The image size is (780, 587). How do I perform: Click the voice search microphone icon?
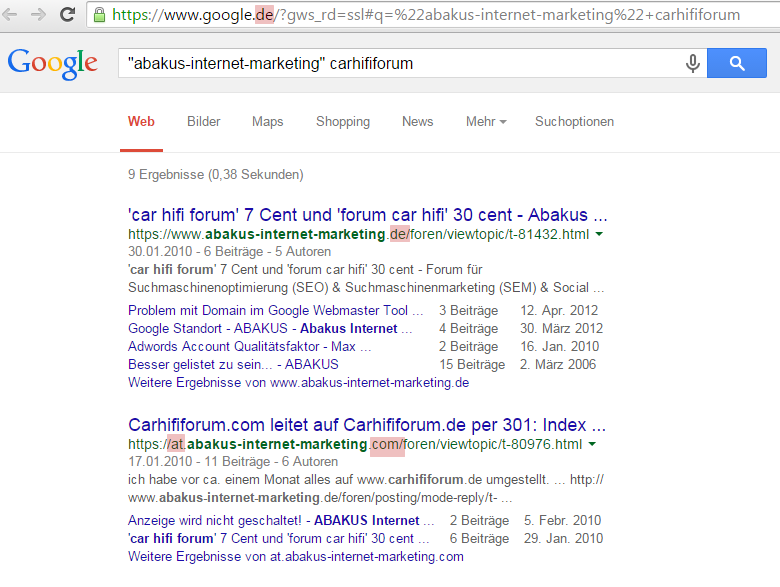692,63
